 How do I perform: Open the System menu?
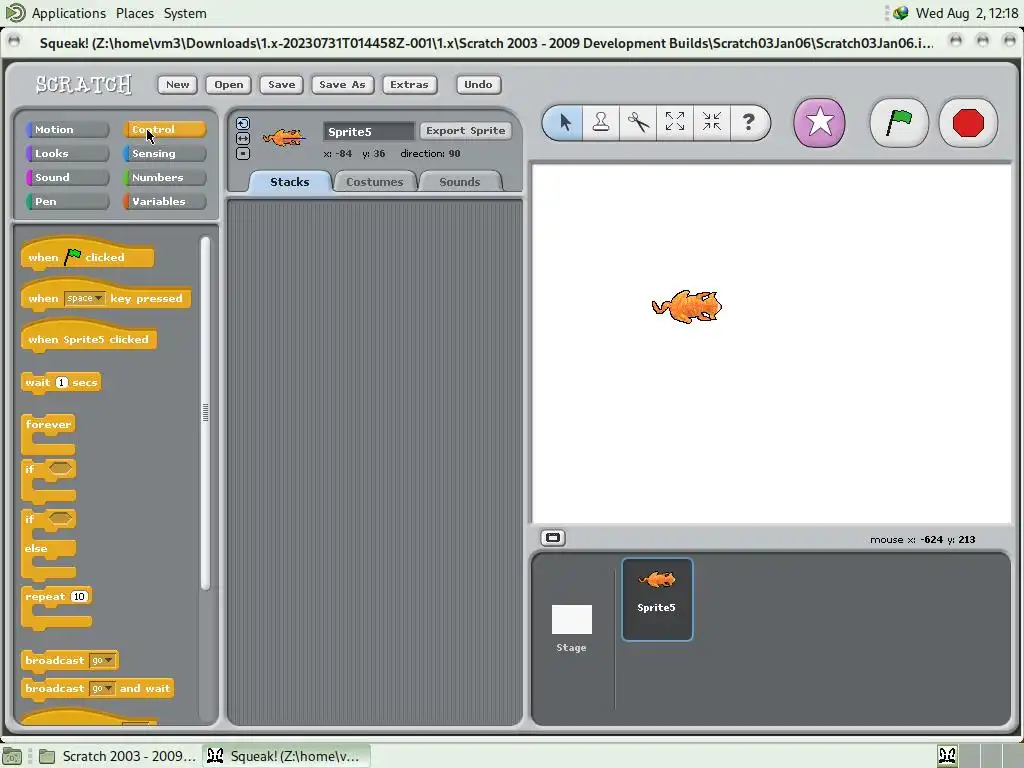coord(185,13)
